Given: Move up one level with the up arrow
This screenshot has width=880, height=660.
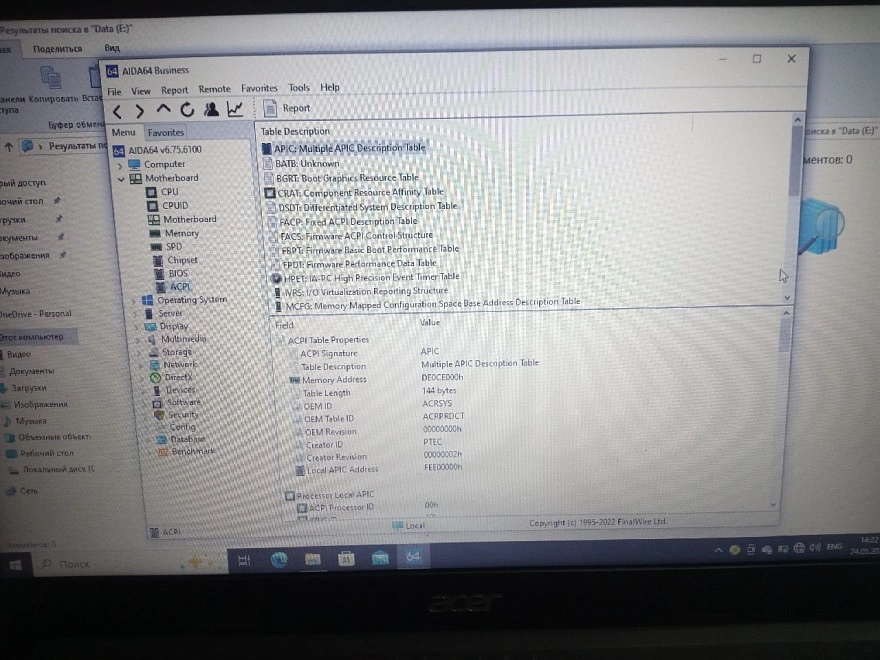Looking at the screenshot, I should [x=163, y=108].
